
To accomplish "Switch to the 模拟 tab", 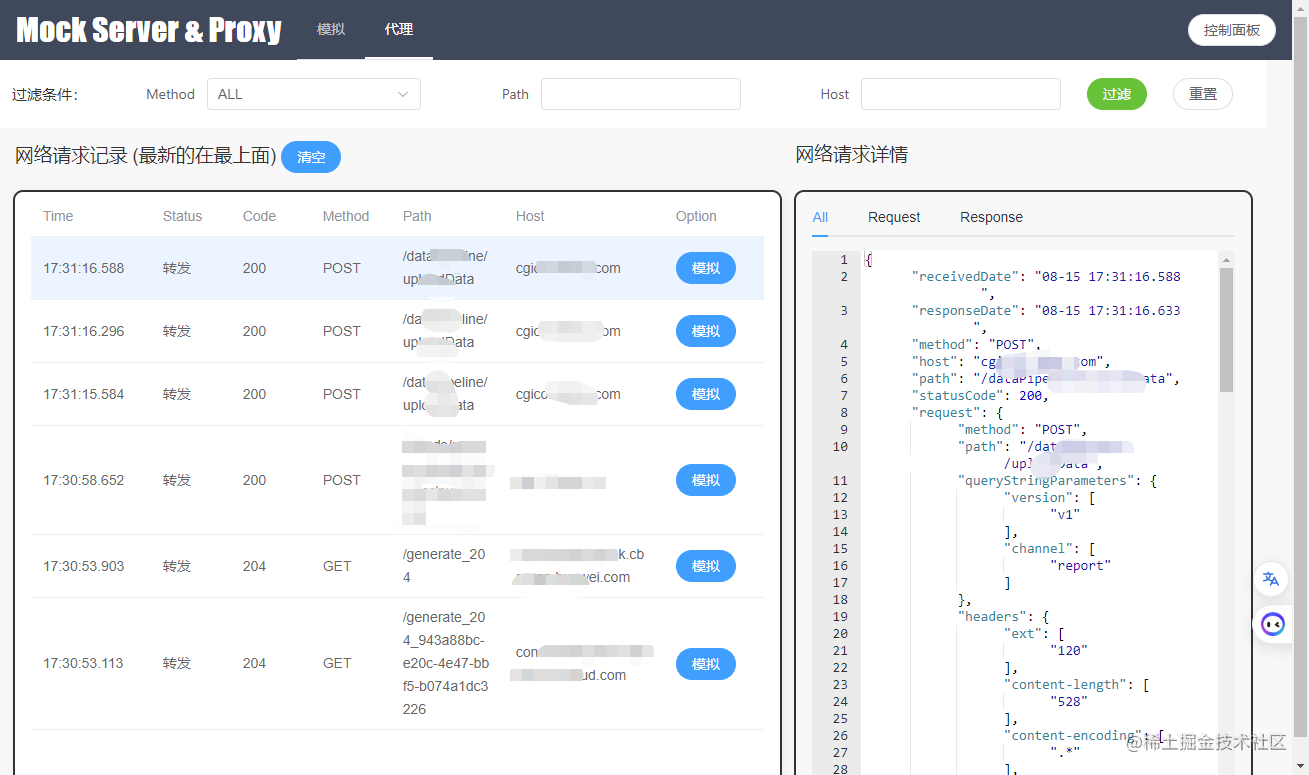I will pyautogui.click(x=331, y=29).
